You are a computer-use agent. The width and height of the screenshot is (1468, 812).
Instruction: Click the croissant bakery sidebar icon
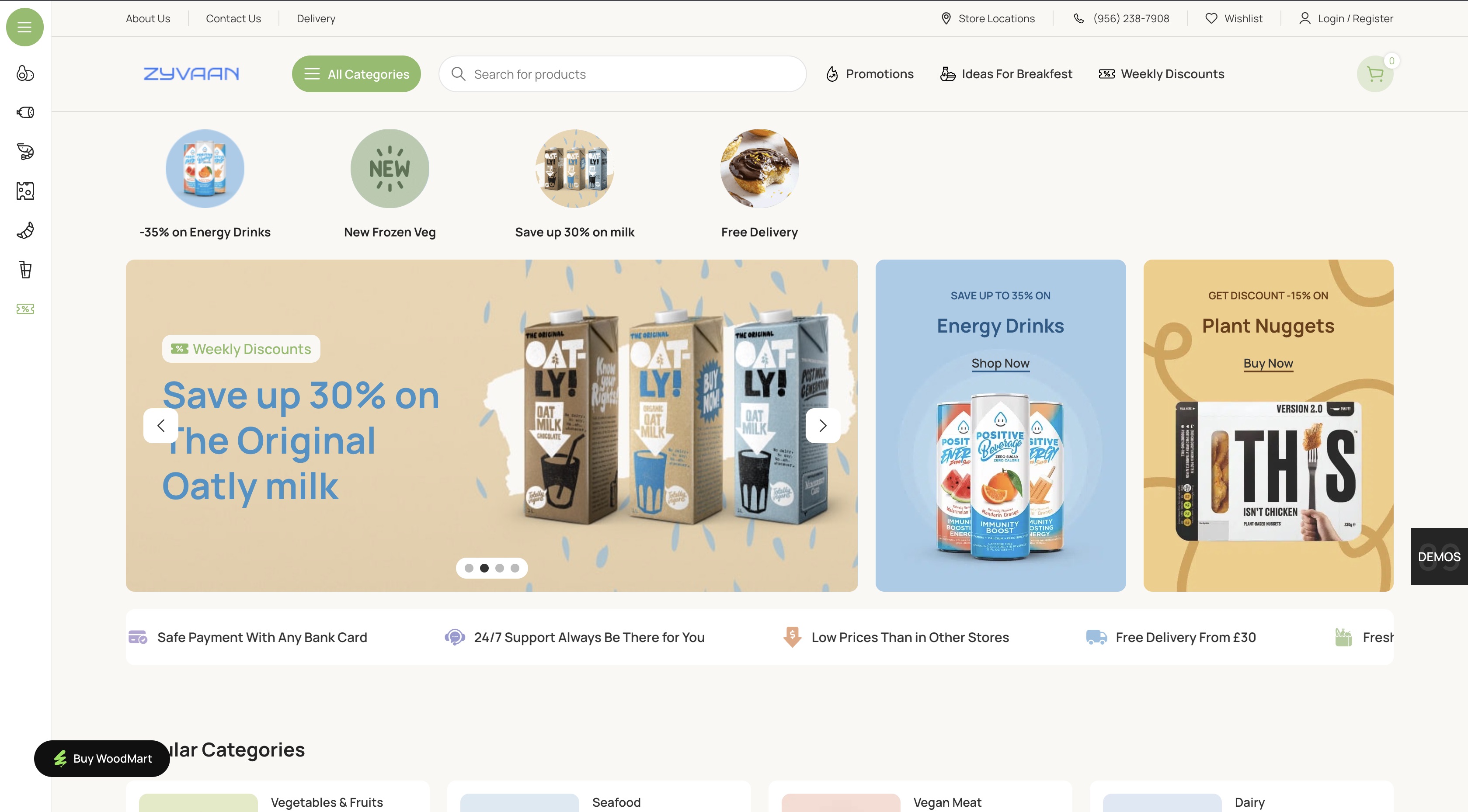click(x=25, y=230)
